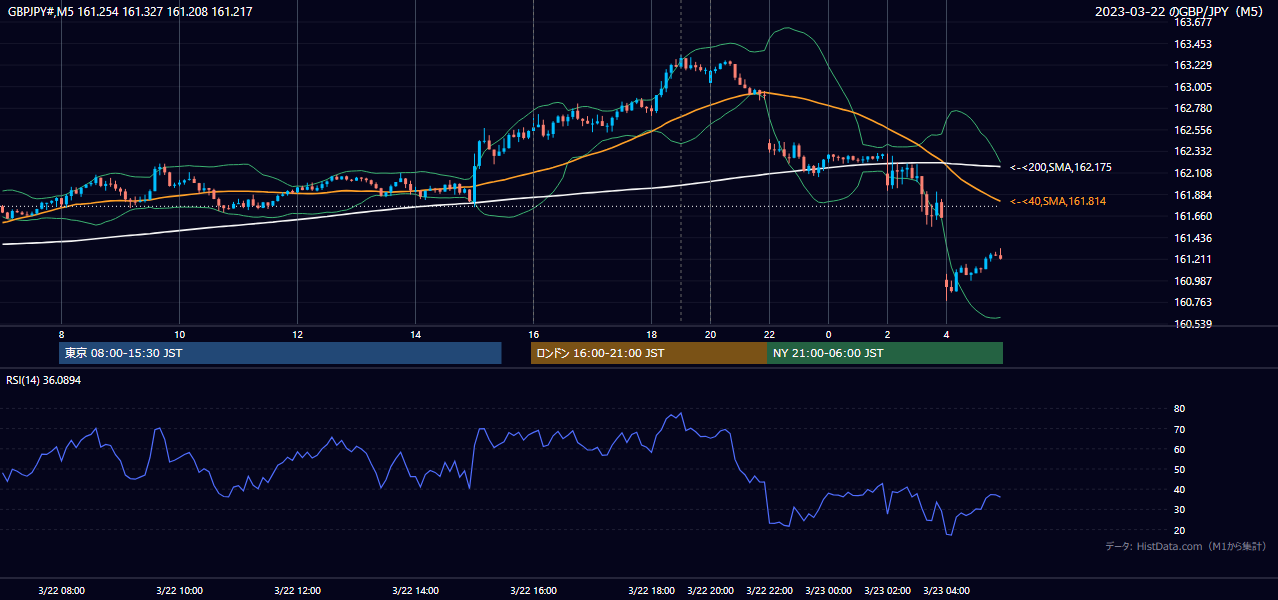Click price scale value 160.987
The width and height of the screenshot is (1278, 600).
[x=1192, y=281]
